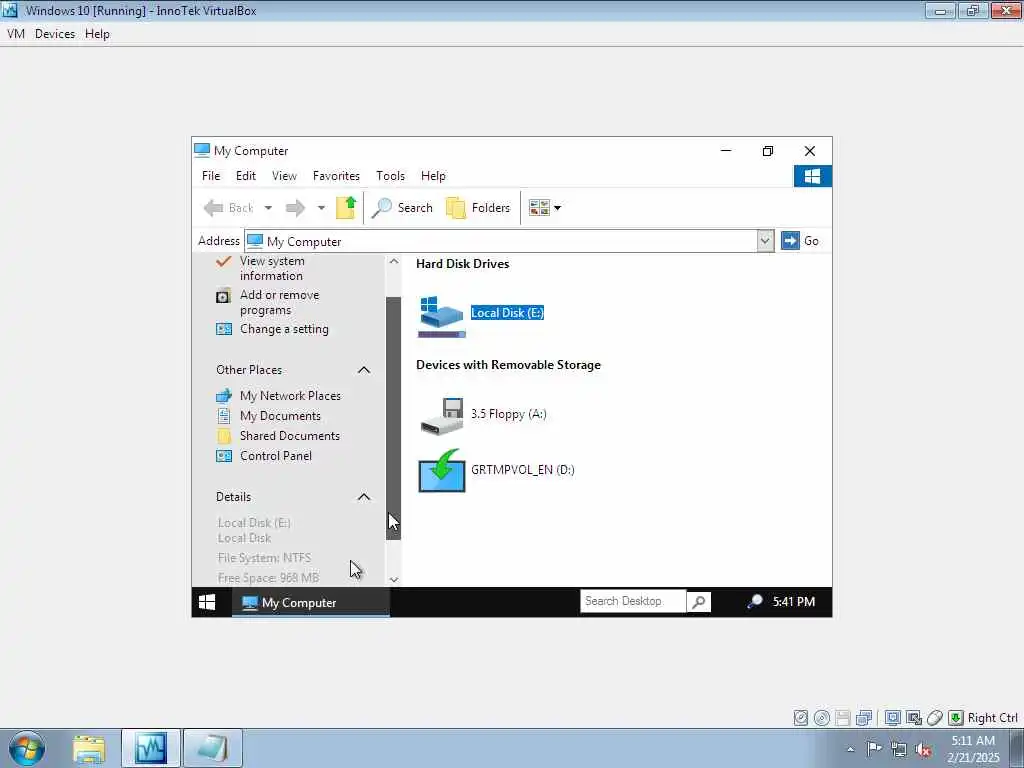Image resolution: width=1024 pixels, height=768 pixels.
Task: Click the VirtualBox network status icon
Action: tap(864, 718)
